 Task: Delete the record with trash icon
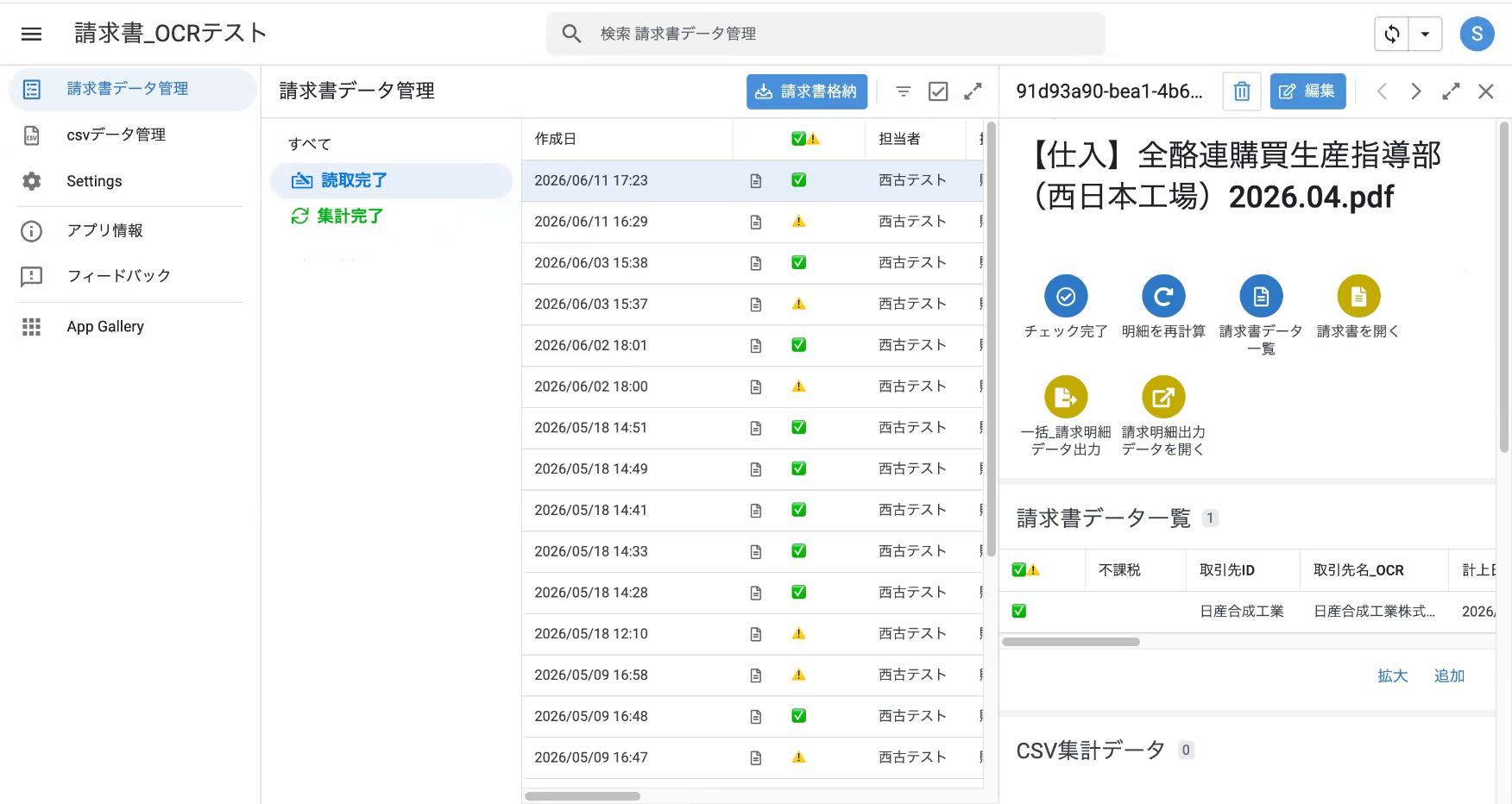tap(1242, 91)
